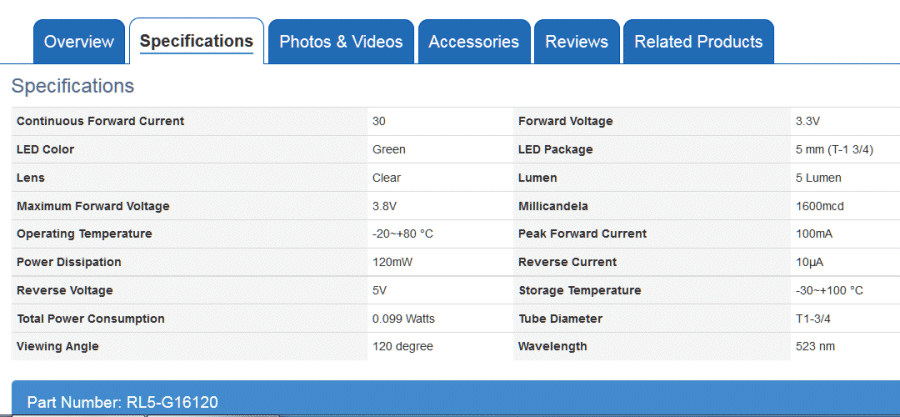The width and height of the screenshot is (900, 417).
Task: View the Related Products tab
Action: click(x=698, y=42)
